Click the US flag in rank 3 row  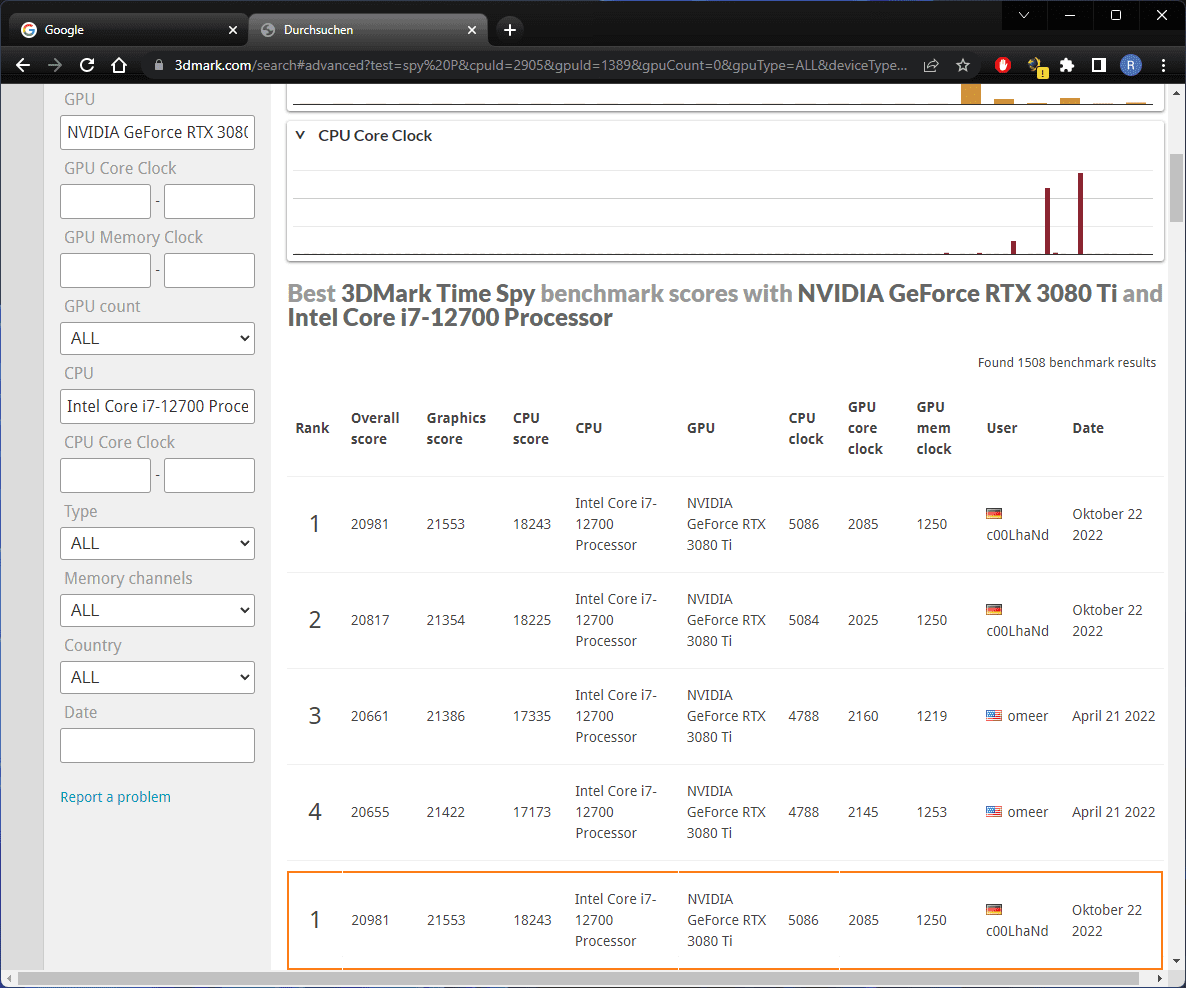(994, 716)
